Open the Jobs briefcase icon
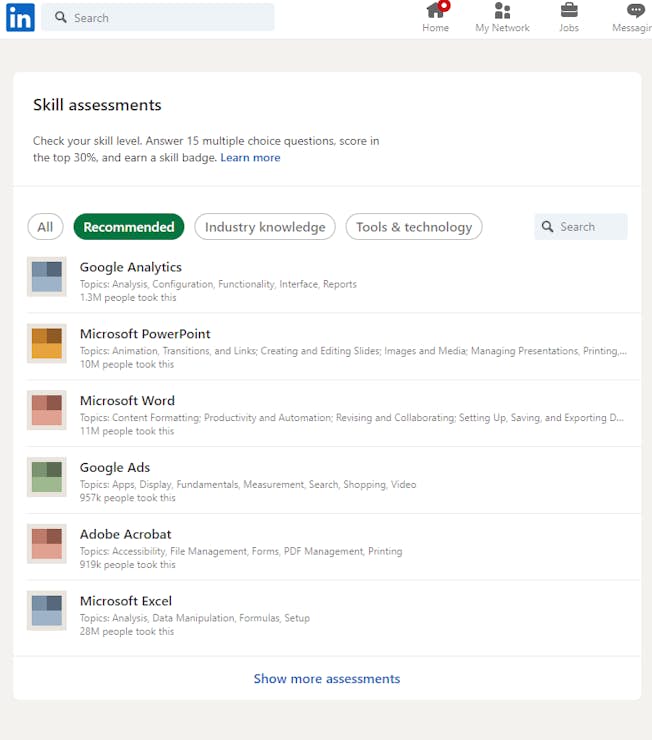 [x=569, y=10]
